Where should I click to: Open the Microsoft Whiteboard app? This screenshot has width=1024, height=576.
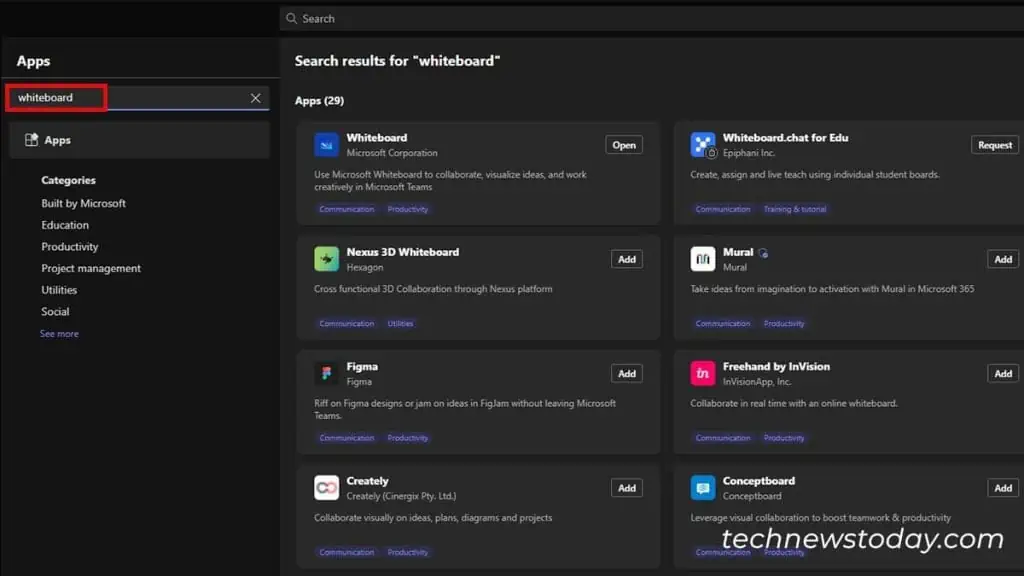pyautogui.click(x=624, y=144)
